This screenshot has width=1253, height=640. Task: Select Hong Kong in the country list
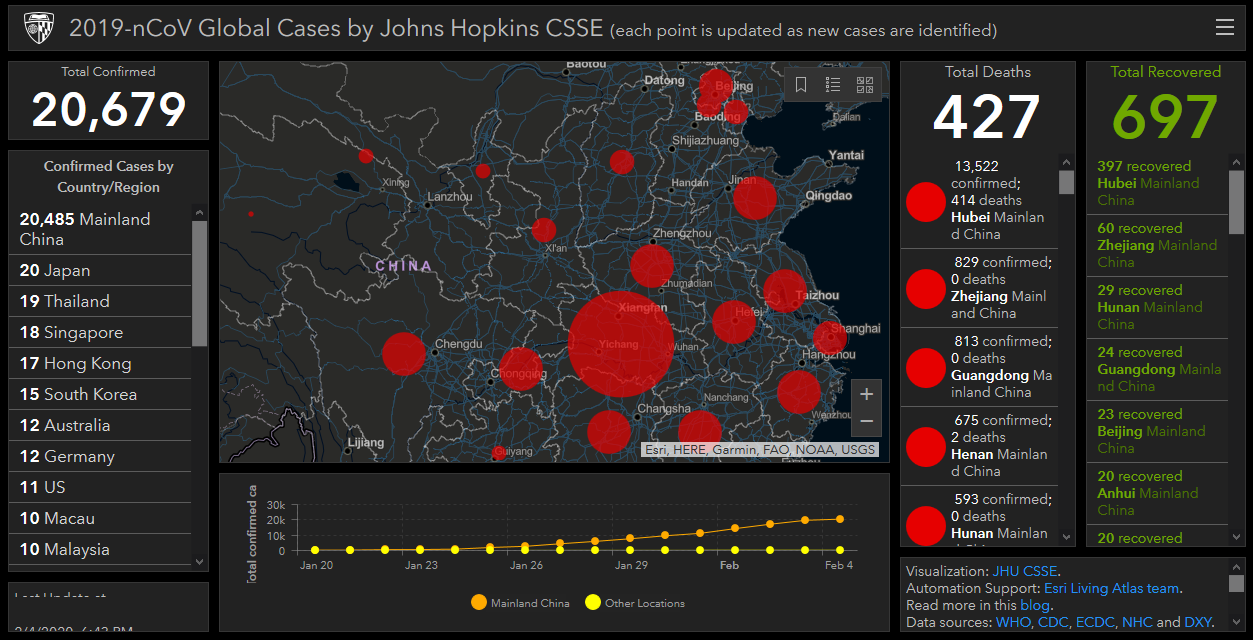100,363
